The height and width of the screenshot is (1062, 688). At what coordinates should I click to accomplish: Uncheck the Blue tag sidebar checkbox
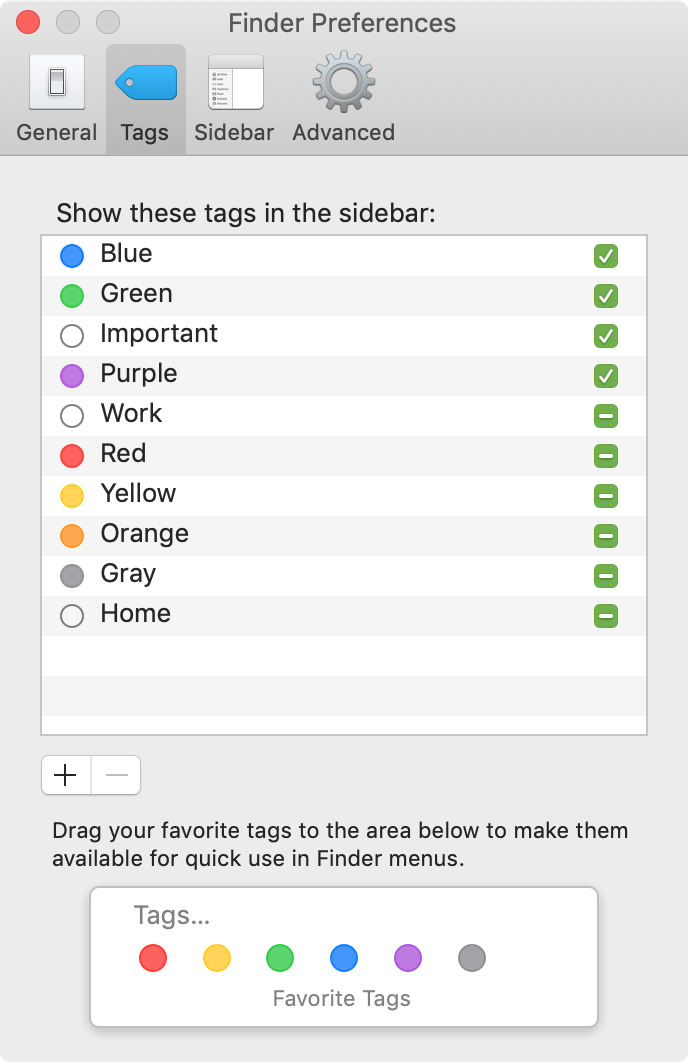pyautogui.click(x=606, y=256)
